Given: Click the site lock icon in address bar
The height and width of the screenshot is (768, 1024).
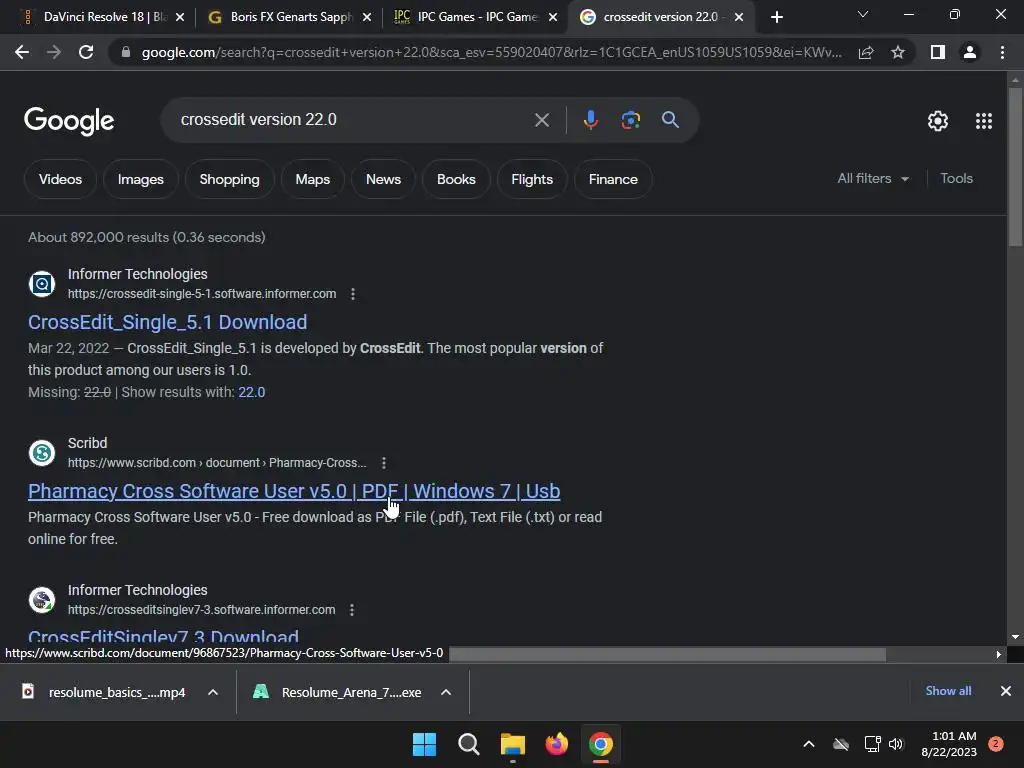Looking at the screenshot, I should coord(126,52).
